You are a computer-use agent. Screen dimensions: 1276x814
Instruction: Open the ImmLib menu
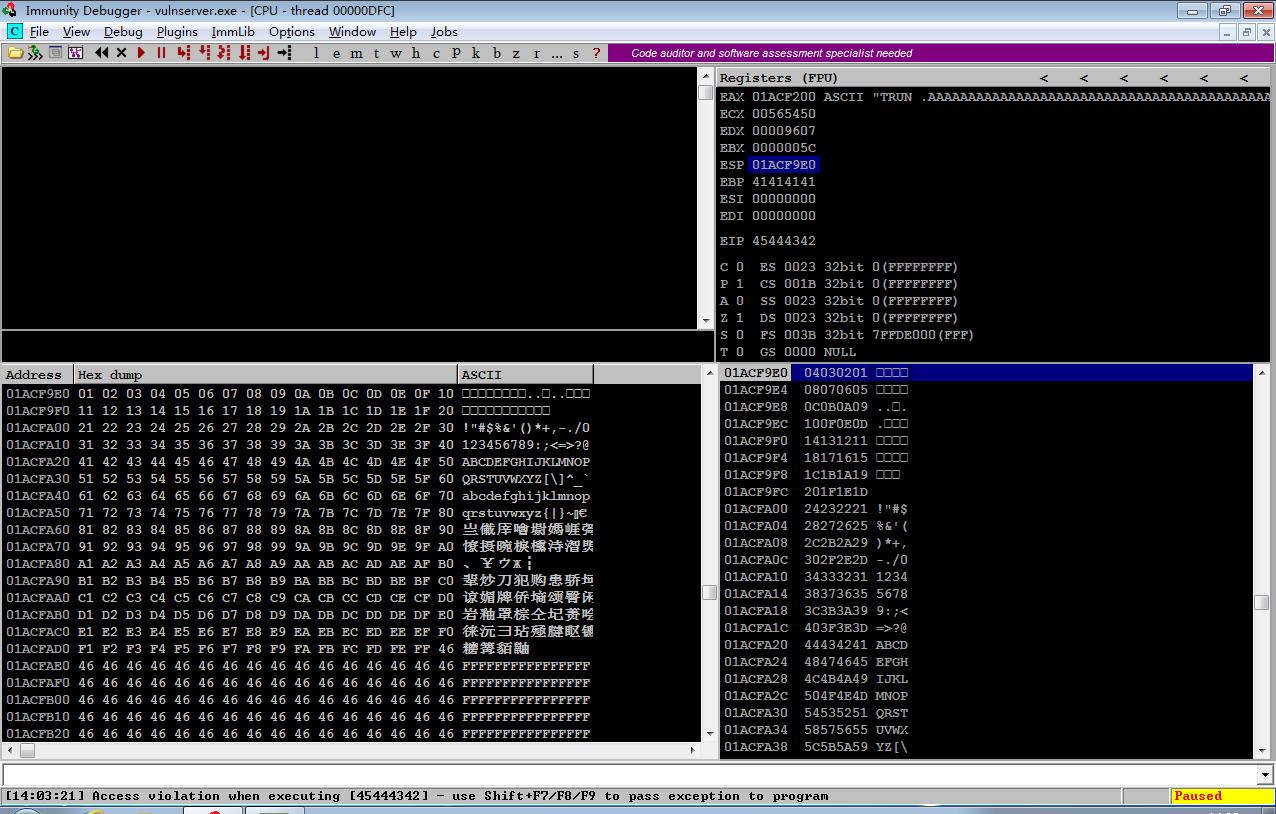[x=233, y=32]
